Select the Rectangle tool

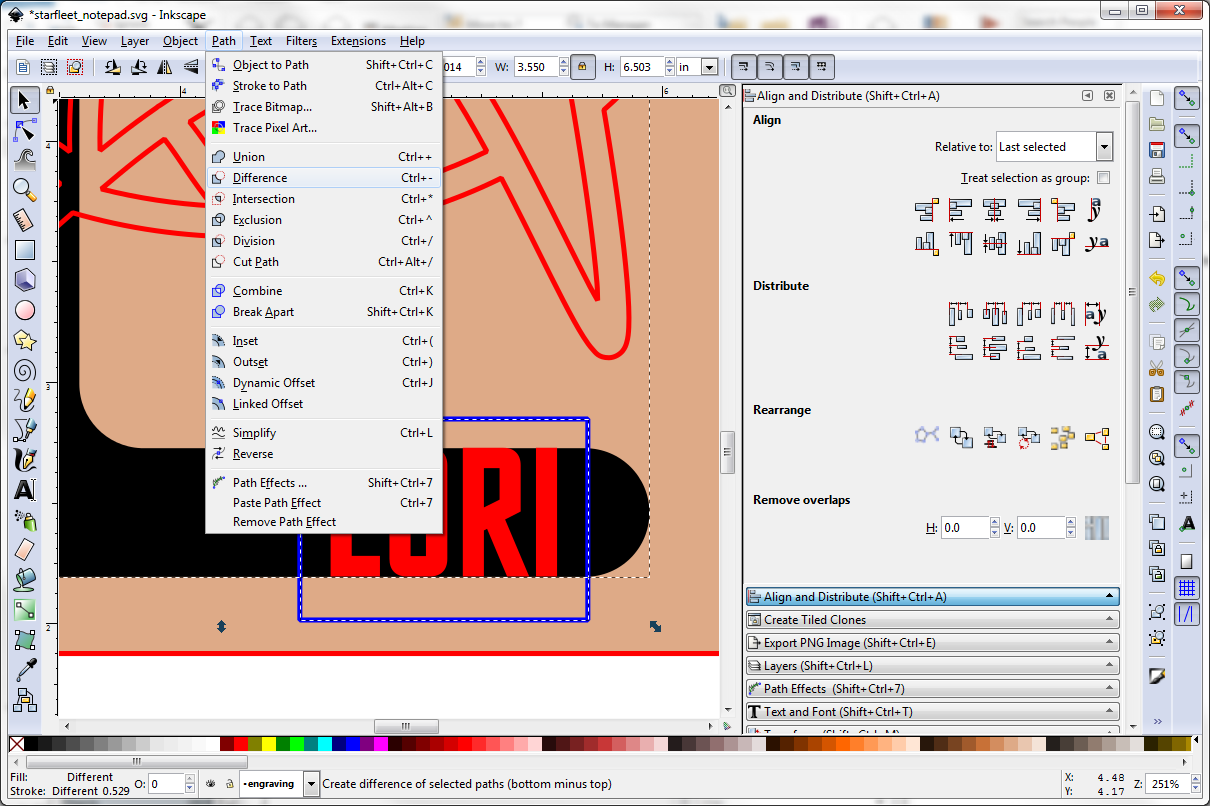[x=25, y=250]
